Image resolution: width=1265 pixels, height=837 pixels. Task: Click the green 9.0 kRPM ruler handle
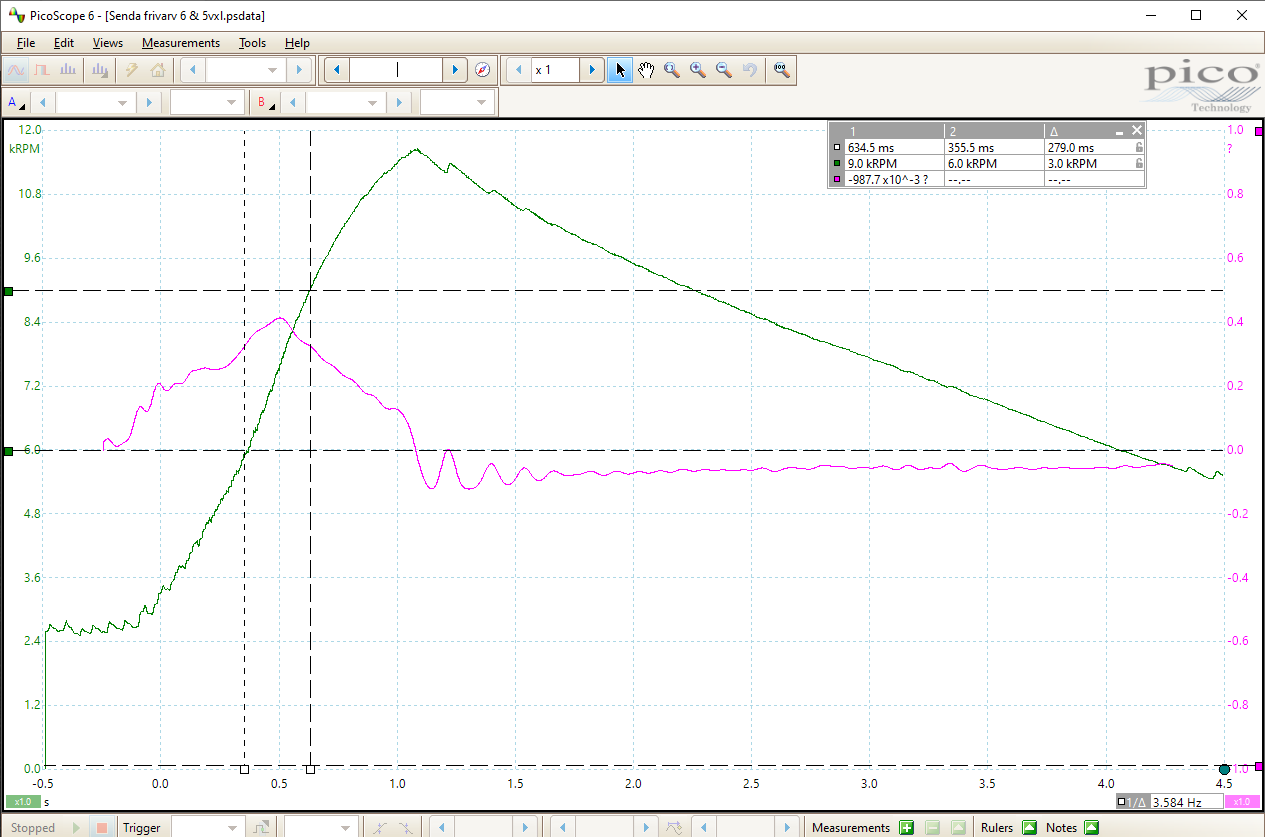click(8, 291)
